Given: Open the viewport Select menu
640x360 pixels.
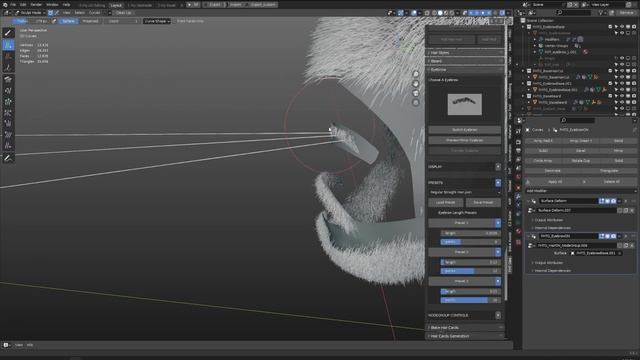Looking at the screenshot, I should click(80, 13).
